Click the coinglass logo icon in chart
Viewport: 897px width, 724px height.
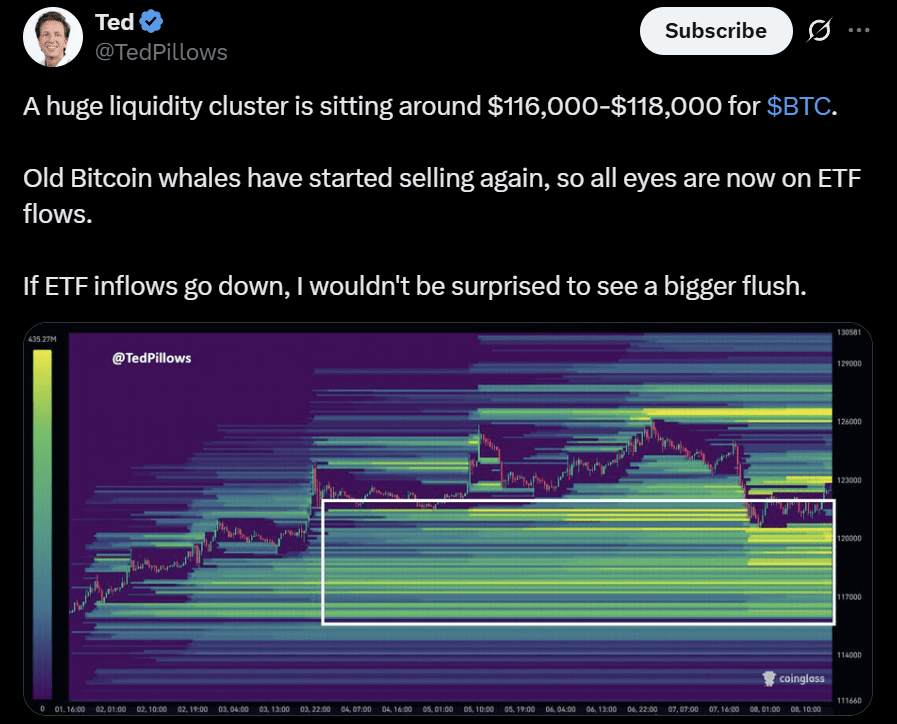tap(769, 679)
